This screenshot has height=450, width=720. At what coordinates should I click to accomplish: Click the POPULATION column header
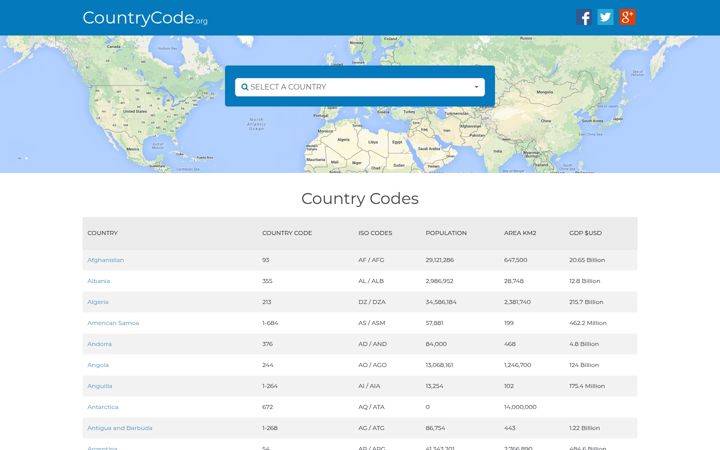(x=446, y=233)
